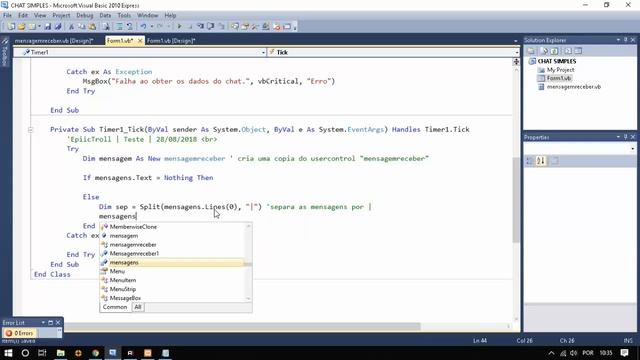Viewport: 640px width, 360px height.
Task: Click View Designer icon in Solution Explorer
Action: [578, 51]
